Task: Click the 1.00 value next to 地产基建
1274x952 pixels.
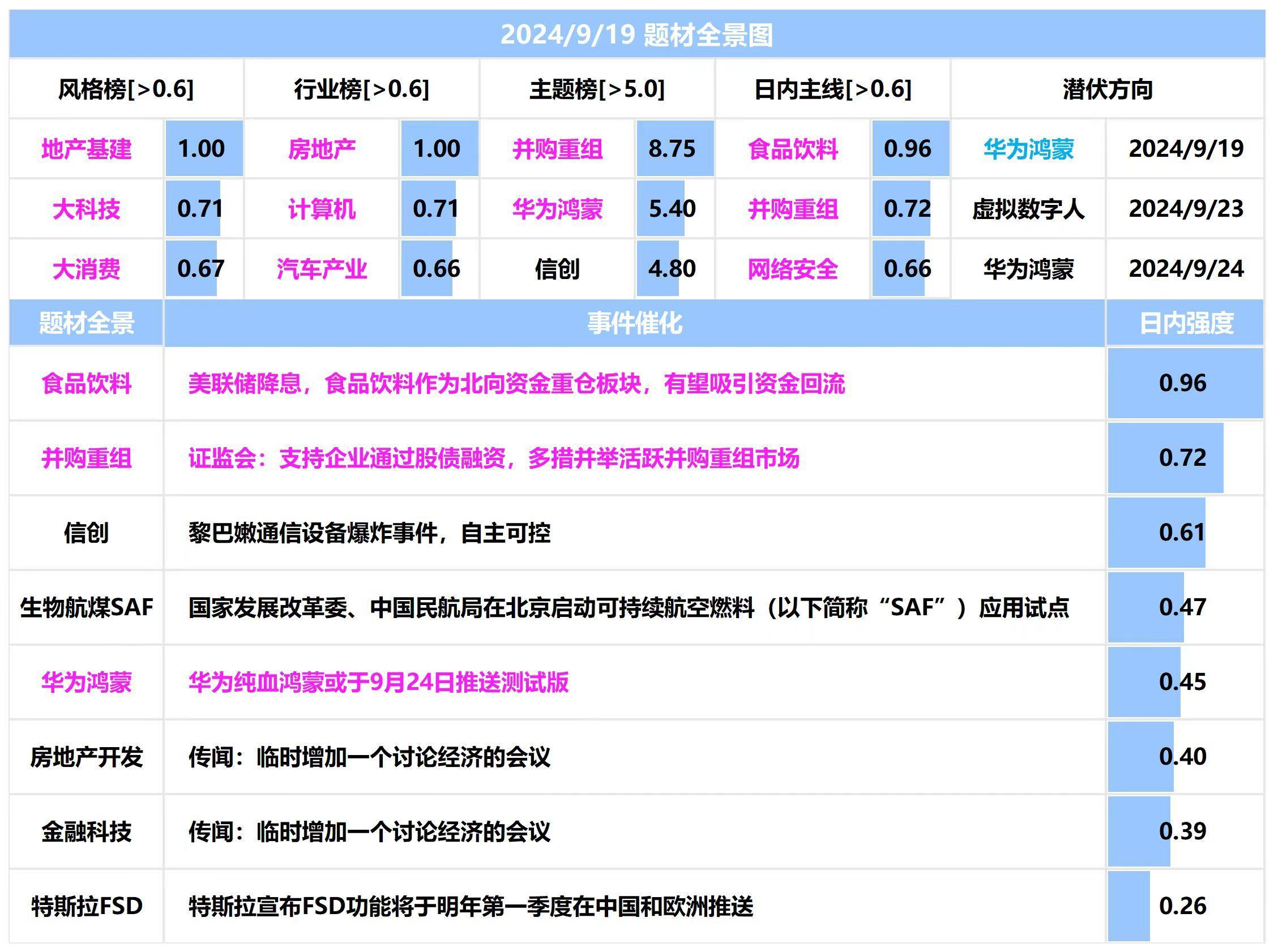Action: click(204, 148)
